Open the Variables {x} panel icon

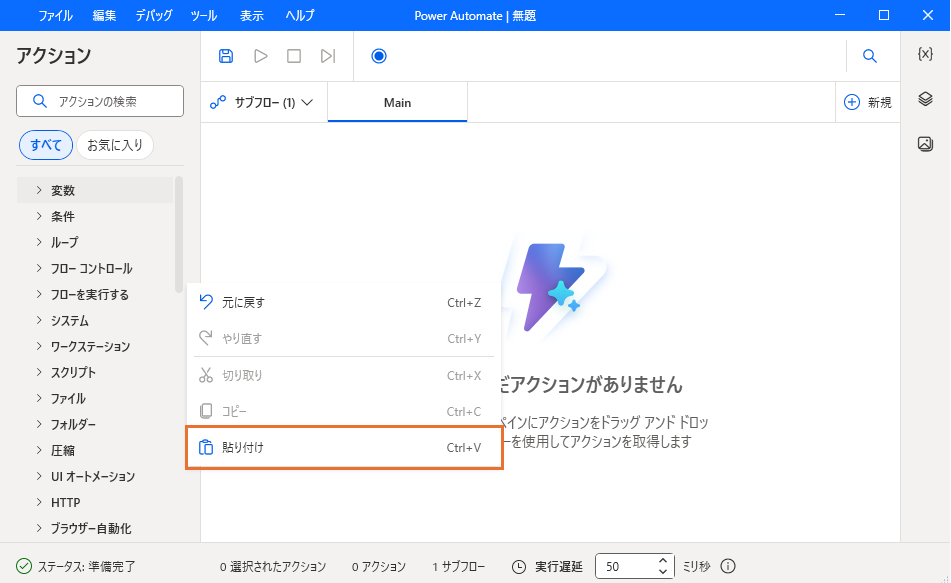(x=925, y=54)
